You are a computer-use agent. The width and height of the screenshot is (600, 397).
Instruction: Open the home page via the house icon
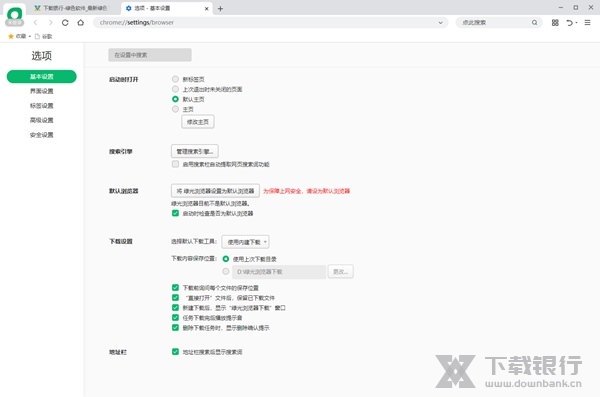[x=80, y=23]
